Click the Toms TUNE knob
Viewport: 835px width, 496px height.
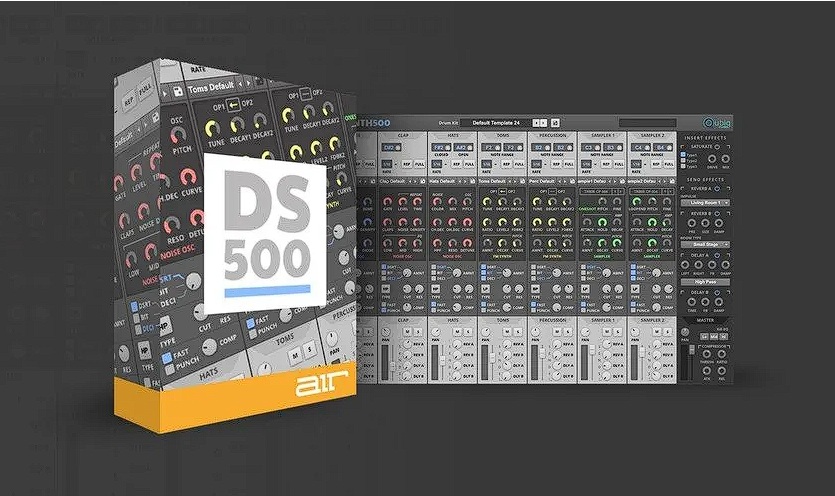click(487, 202)
